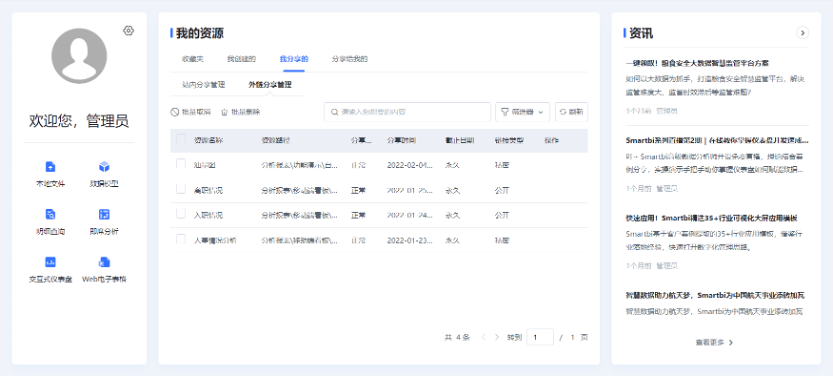Click the 链接类型 column header
Image resolution: width=834 pixels, height=376 pixels.
[x=509, y=140]
